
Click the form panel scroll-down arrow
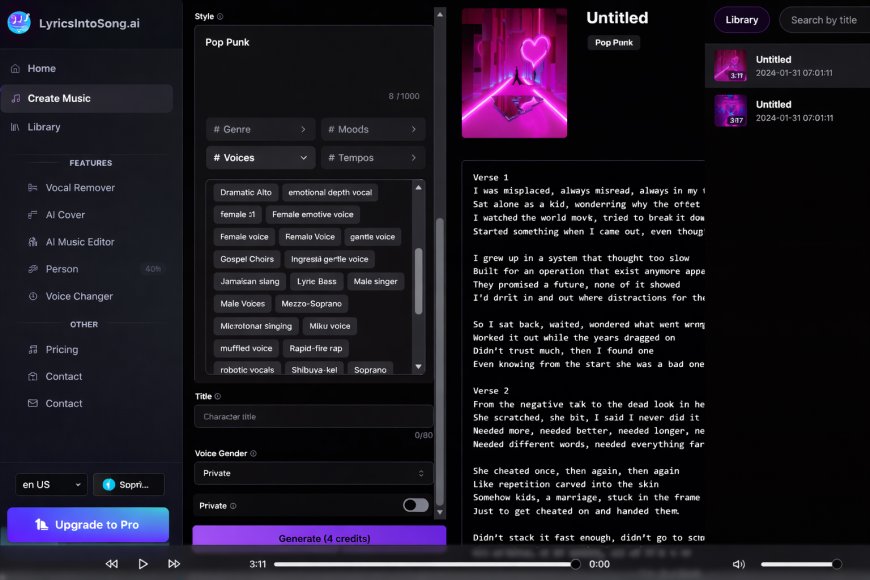point(439,512)
